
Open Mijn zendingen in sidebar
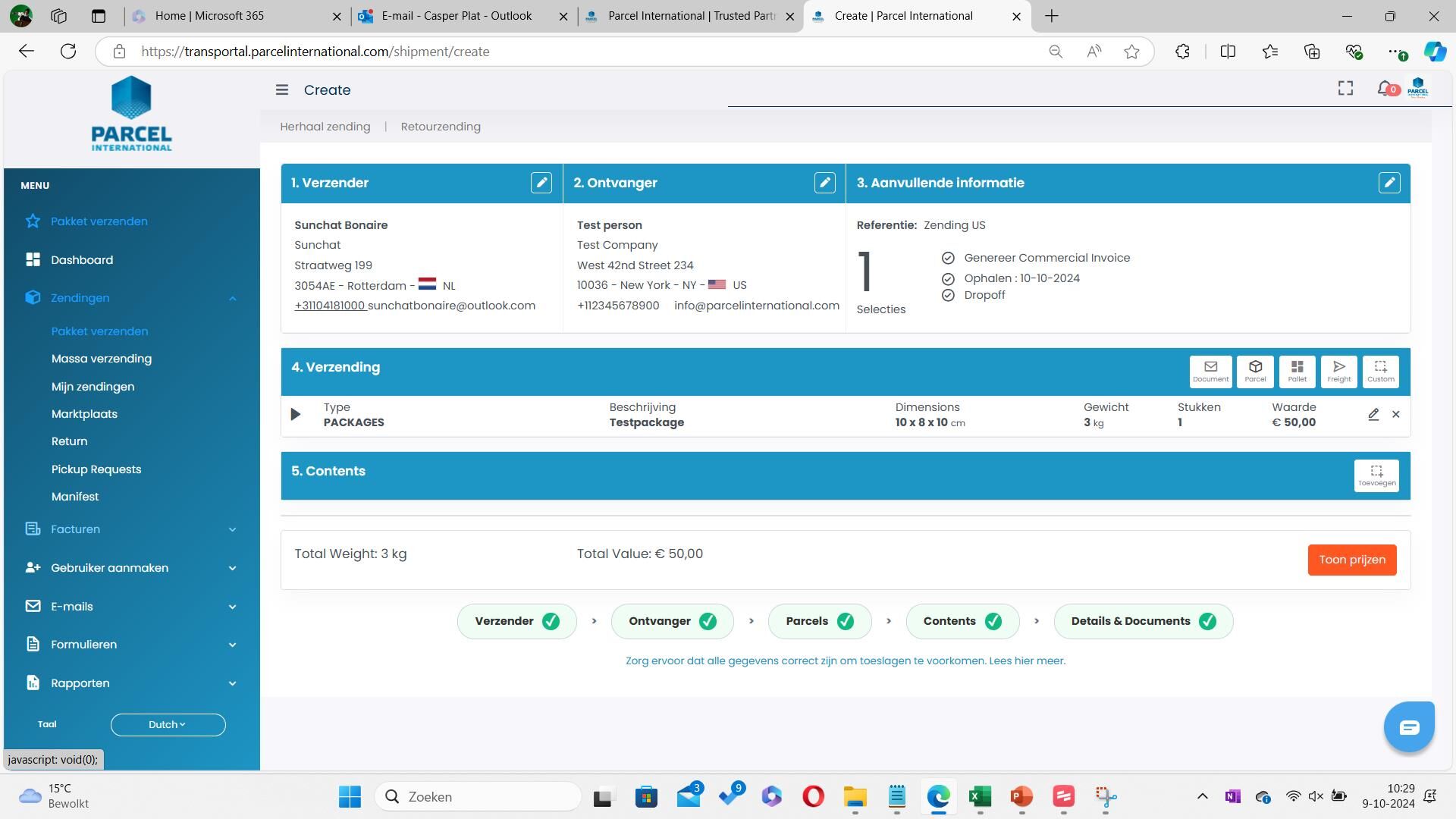pos(93,387)
